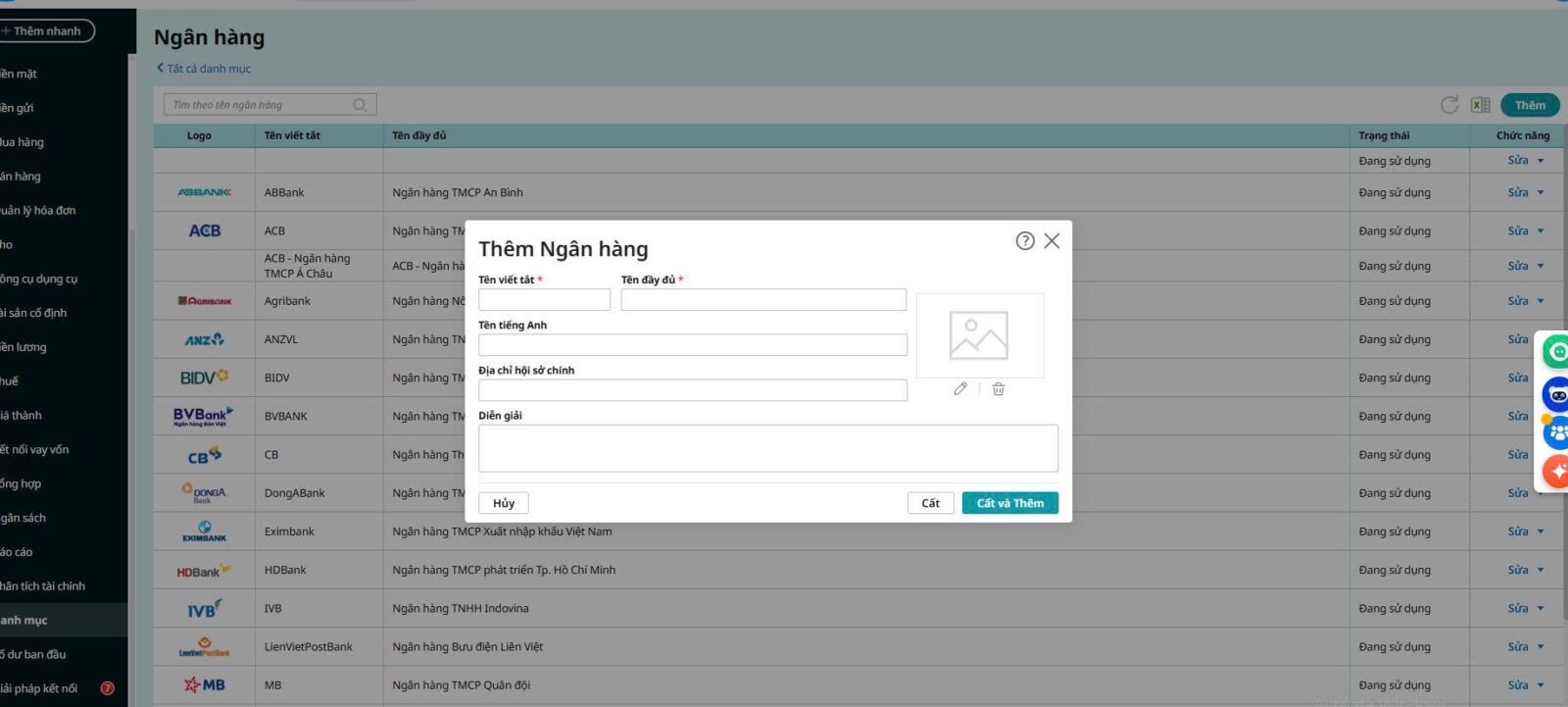Open the orange sparkle AI widget icon

1556,472
